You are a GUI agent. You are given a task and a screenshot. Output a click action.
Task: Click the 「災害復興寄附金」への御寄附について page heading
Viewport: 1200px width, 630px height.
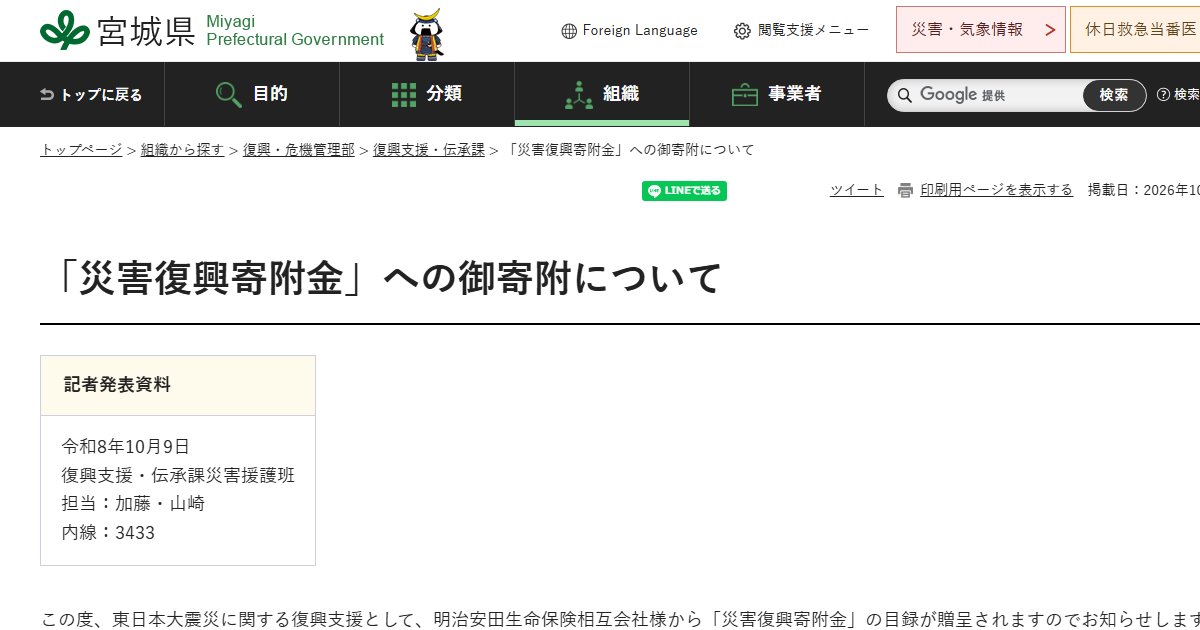388,278
